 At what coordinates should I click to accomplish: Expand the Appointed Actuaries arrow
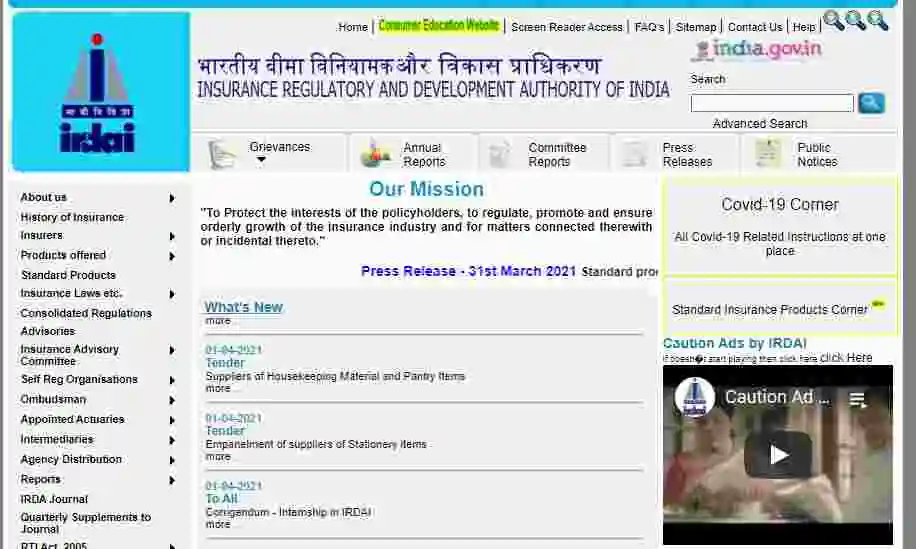(172, 421)
